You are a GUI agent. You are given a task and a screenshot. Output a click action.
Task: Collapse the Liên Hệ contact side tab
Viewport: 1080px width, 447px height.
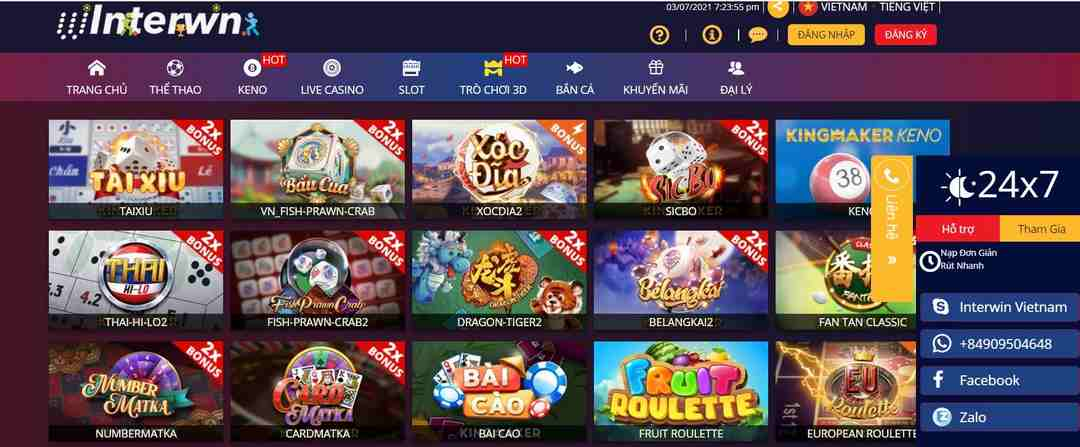(x=892, y=260)
